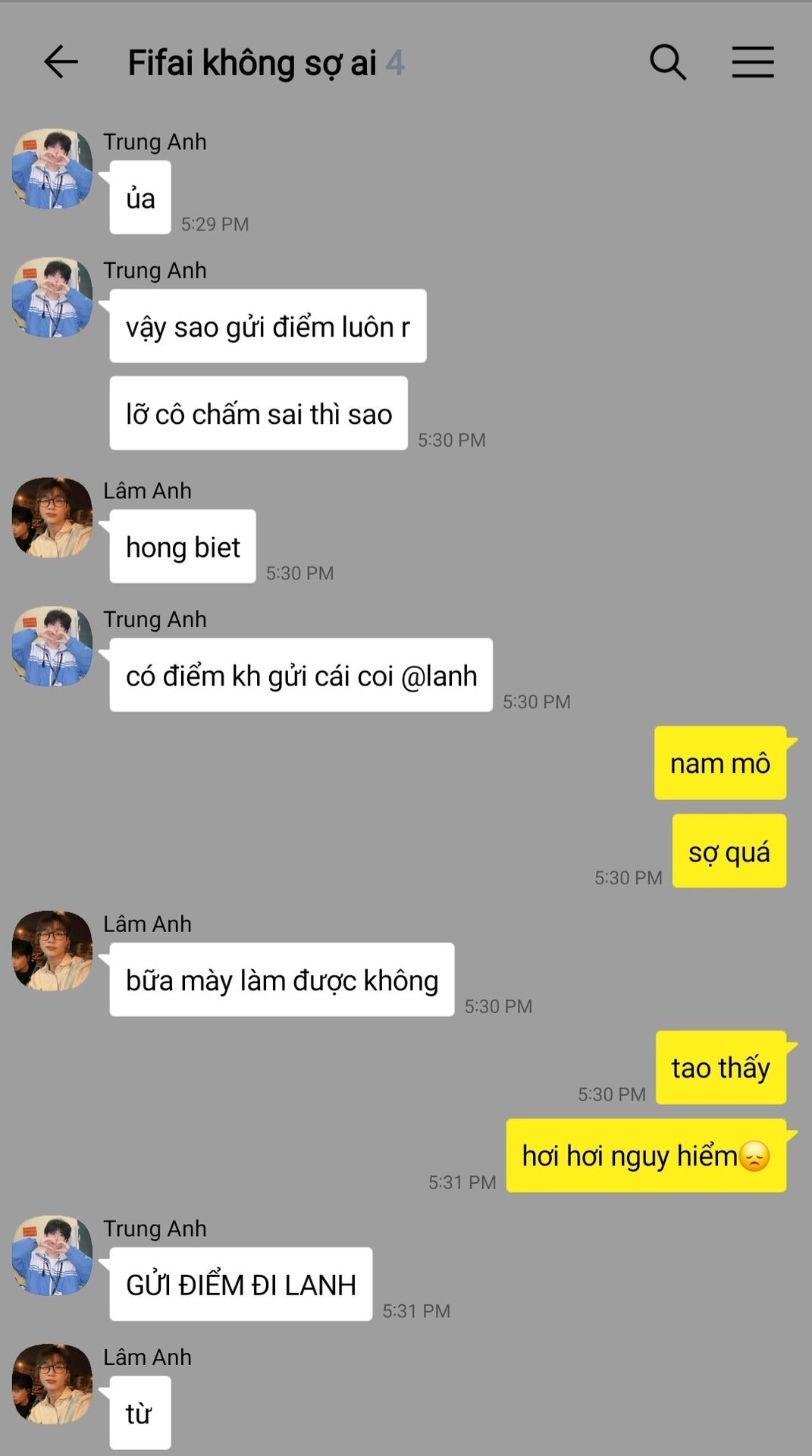Tap Lâm Anh's avatar beside "hong biet"
The image size is (812, 1456).
tap(52, 517)
